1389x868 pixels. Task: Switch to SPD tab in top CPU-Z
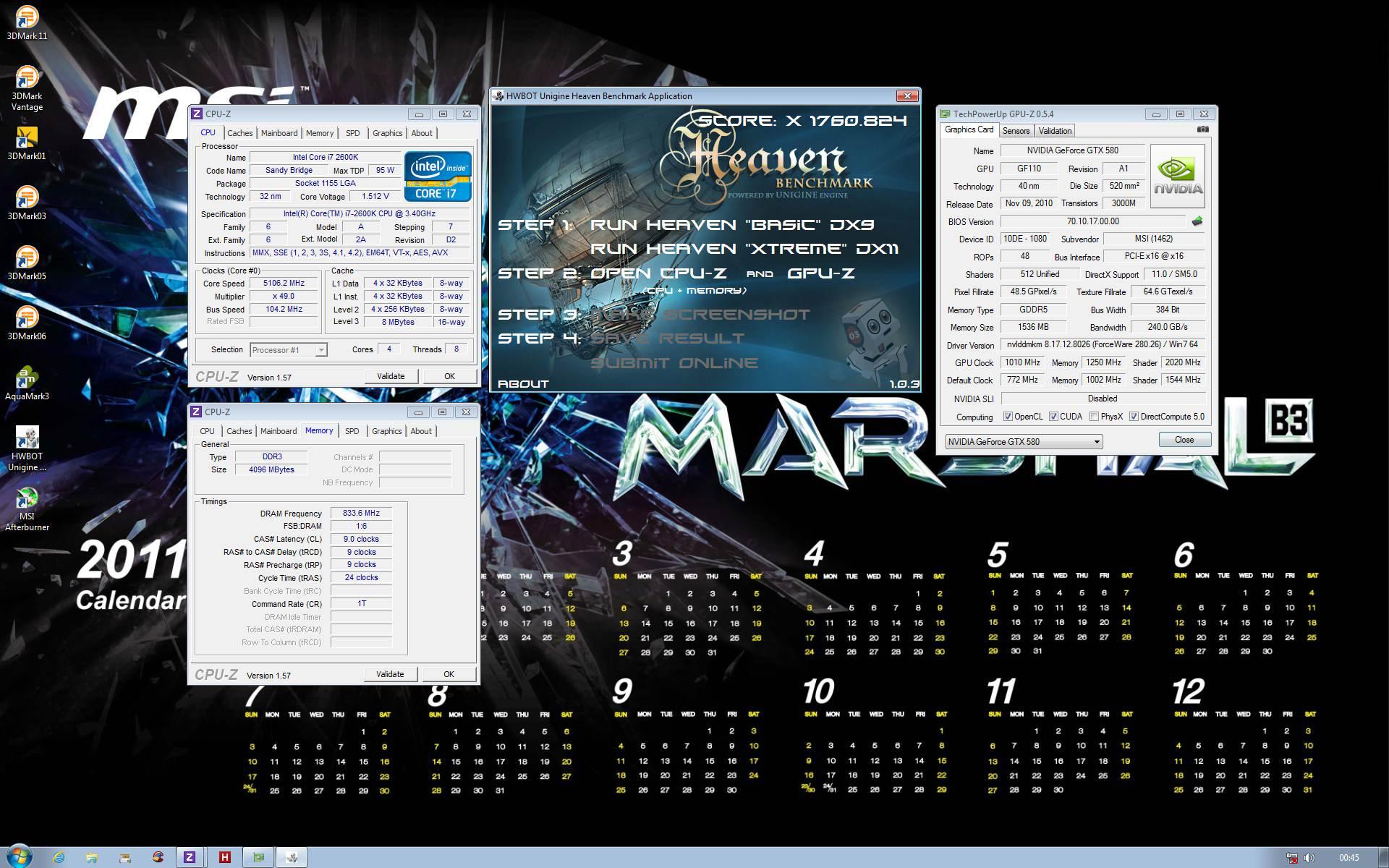click(352, 133)
